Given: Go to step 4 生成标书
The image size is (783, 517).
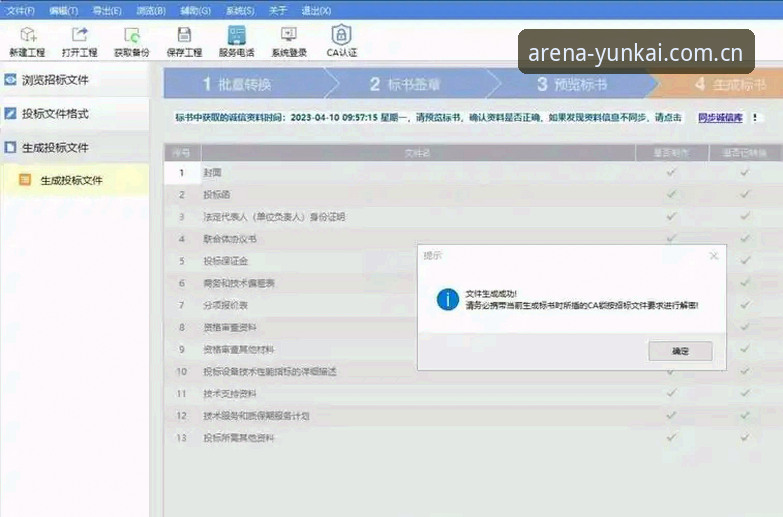Looking at the screenshot, I should [x=719, y=84].
